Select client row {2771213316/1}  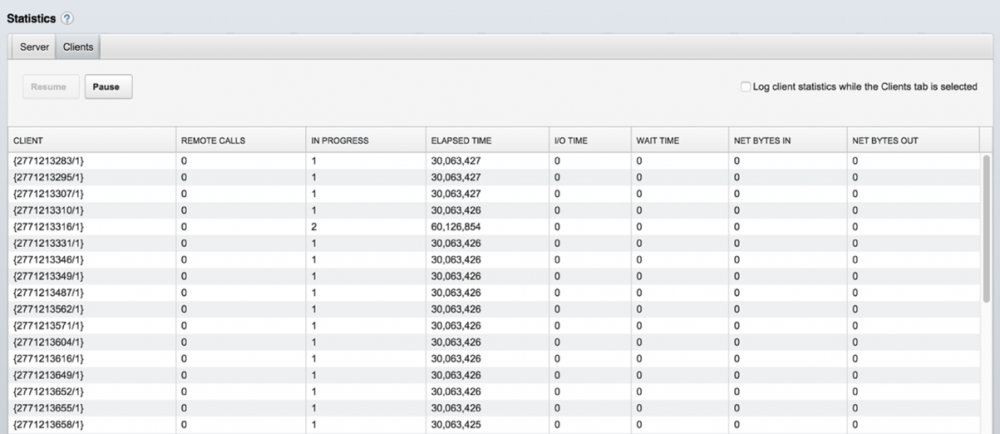coord(494,227)
